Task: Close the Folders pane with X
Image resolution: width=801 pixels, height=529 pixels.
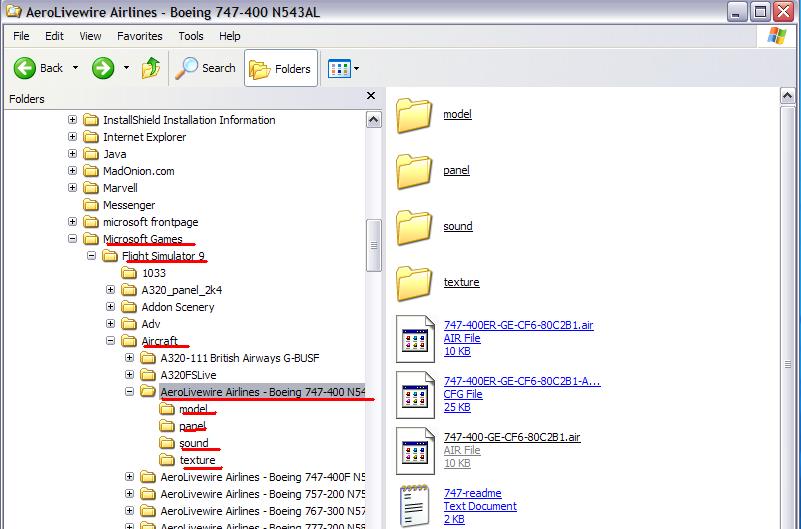Action: click(x=371, y=97)
